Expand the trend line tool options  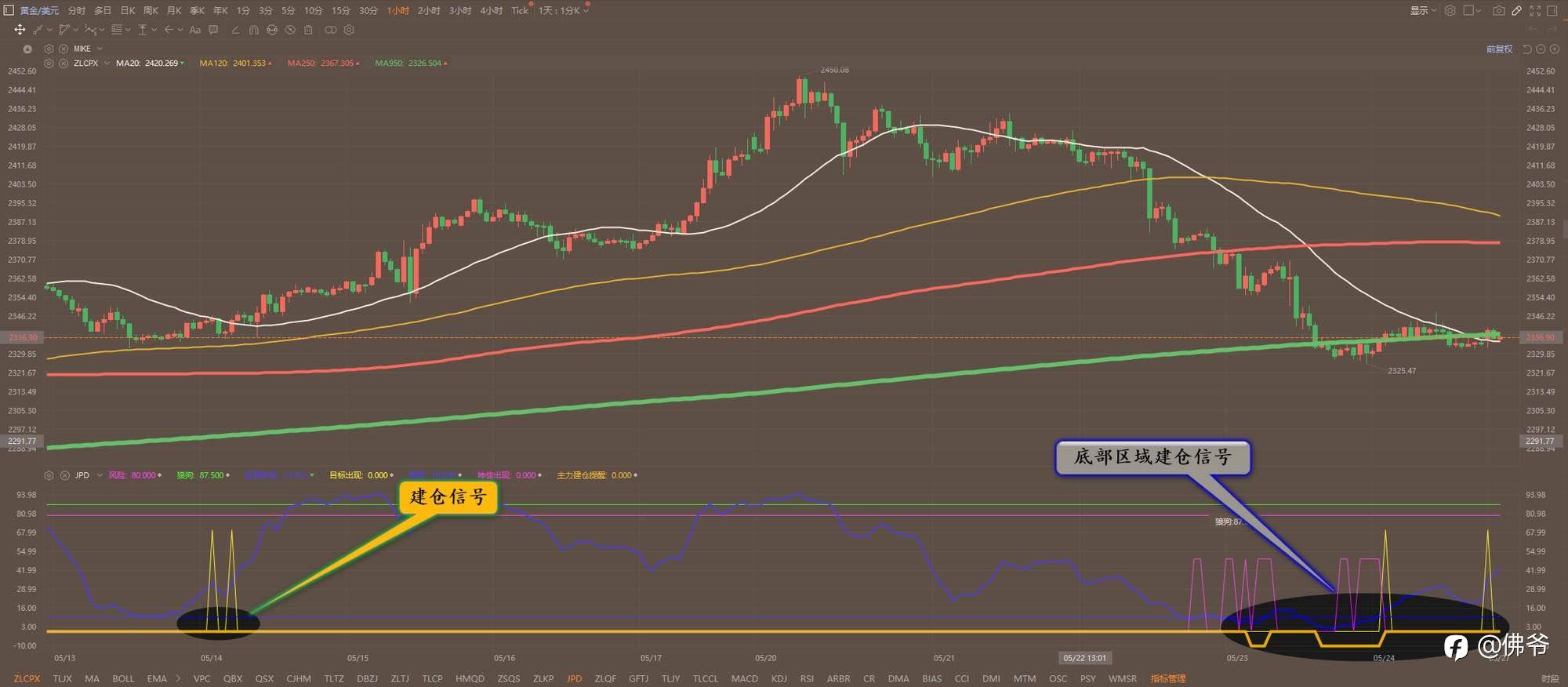(x=49, y=30)
